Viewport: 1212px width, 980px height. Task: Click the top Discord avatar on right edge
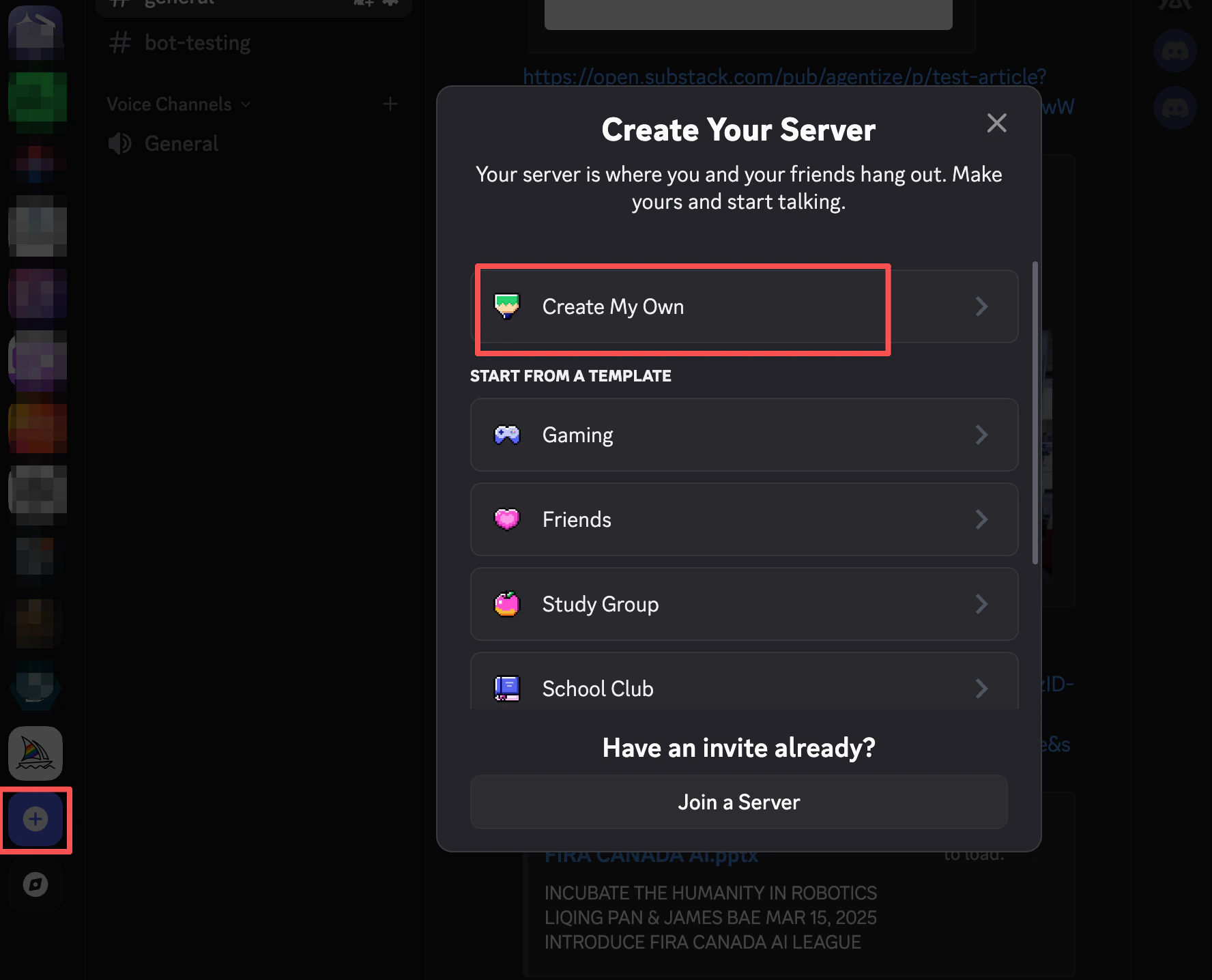pos(1175,51)
